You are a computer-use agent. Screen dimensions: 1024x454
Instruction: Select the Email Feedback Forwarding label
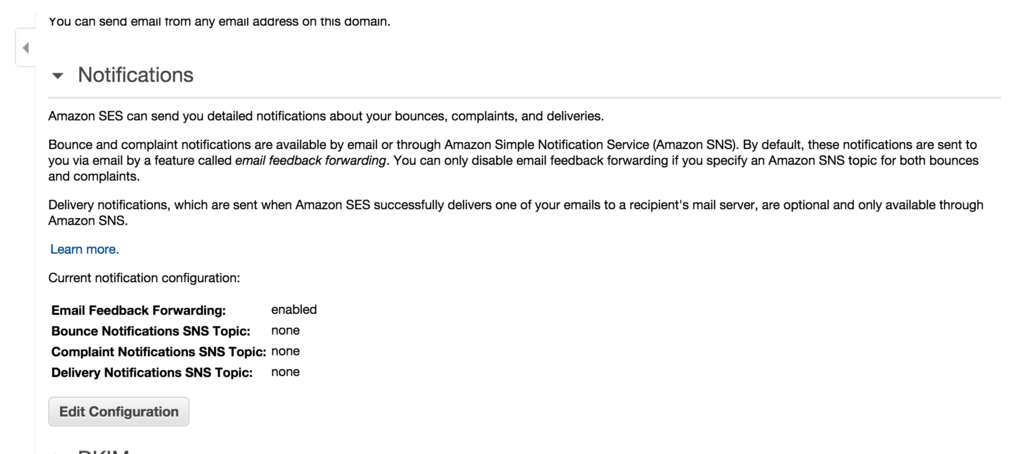[138, 310]
